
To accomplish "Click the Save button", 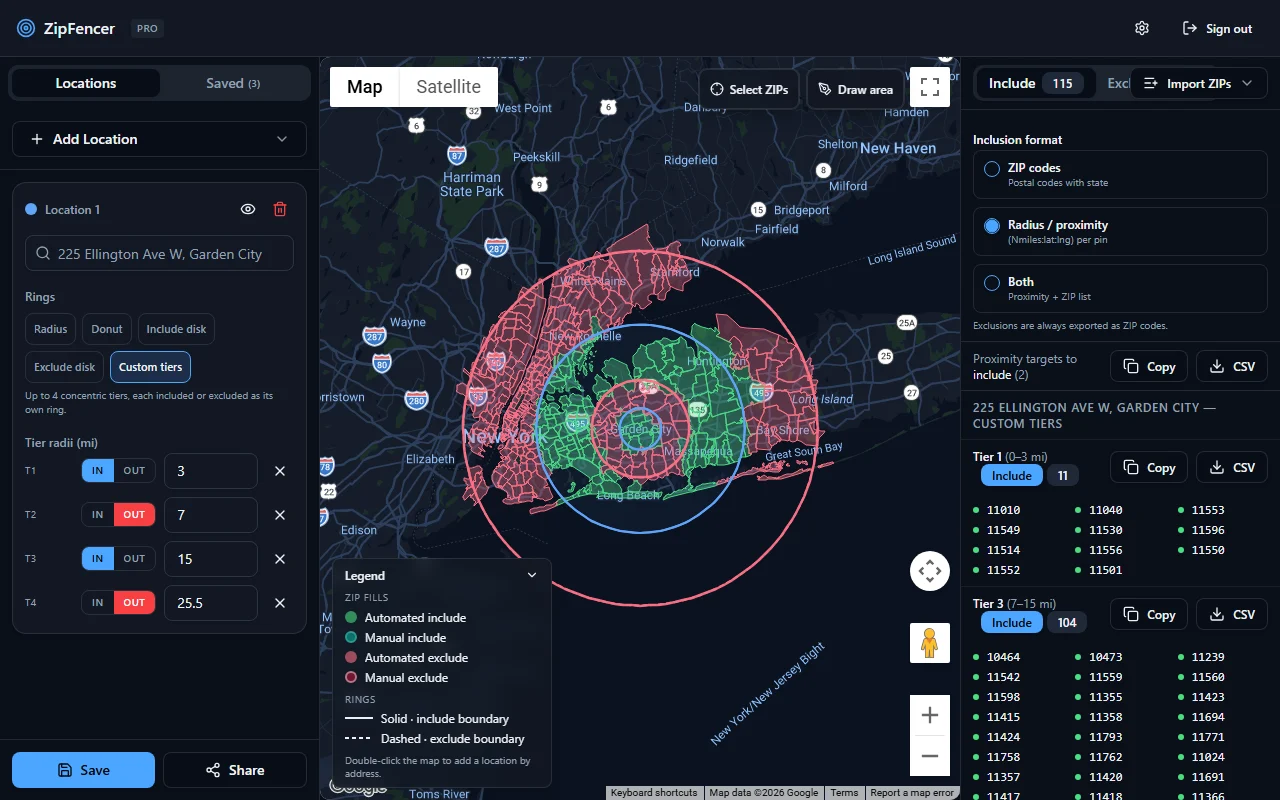I will coord(83,770).
